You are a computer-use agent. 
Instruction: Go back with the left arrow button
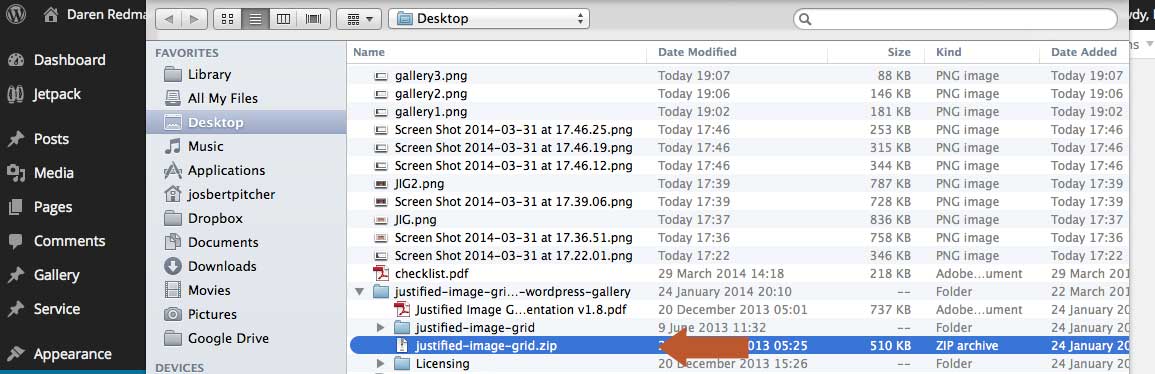pos(169,19)
